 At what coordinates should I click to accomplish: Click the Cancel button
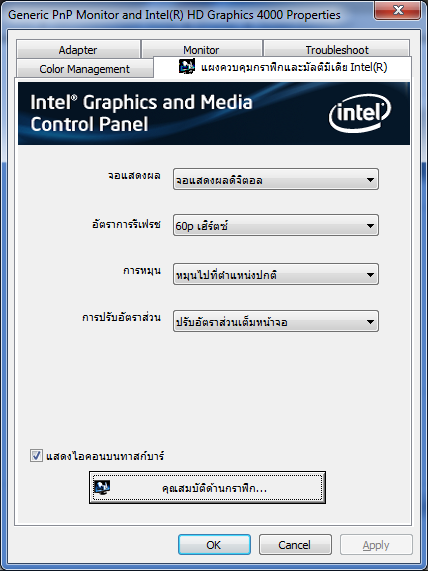(295, 545)
